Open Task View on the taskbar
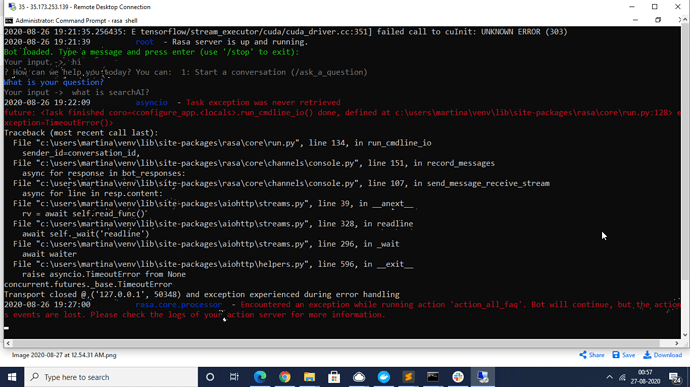 (x=234, y=377)
